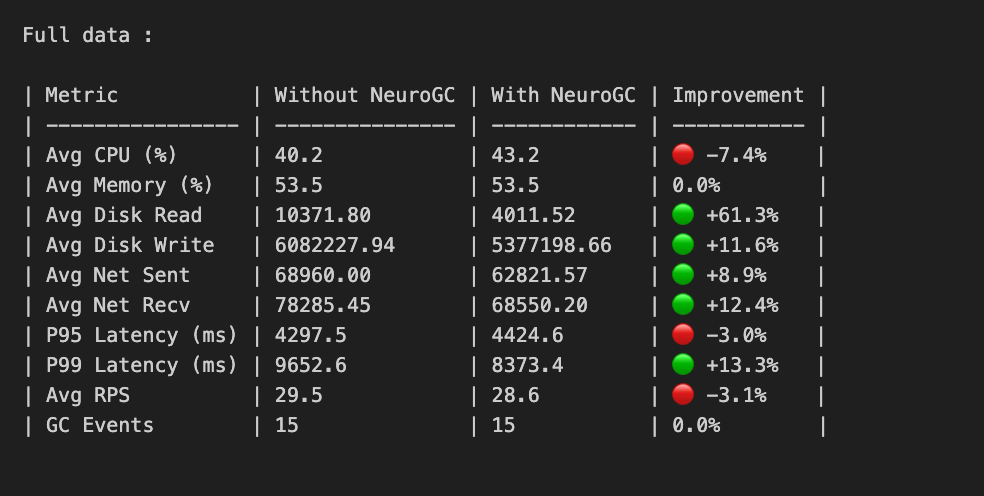The width and height of the screenshot is (984, 496).
Task: Click the +61.3% improvement value
Action: point(742,215)
